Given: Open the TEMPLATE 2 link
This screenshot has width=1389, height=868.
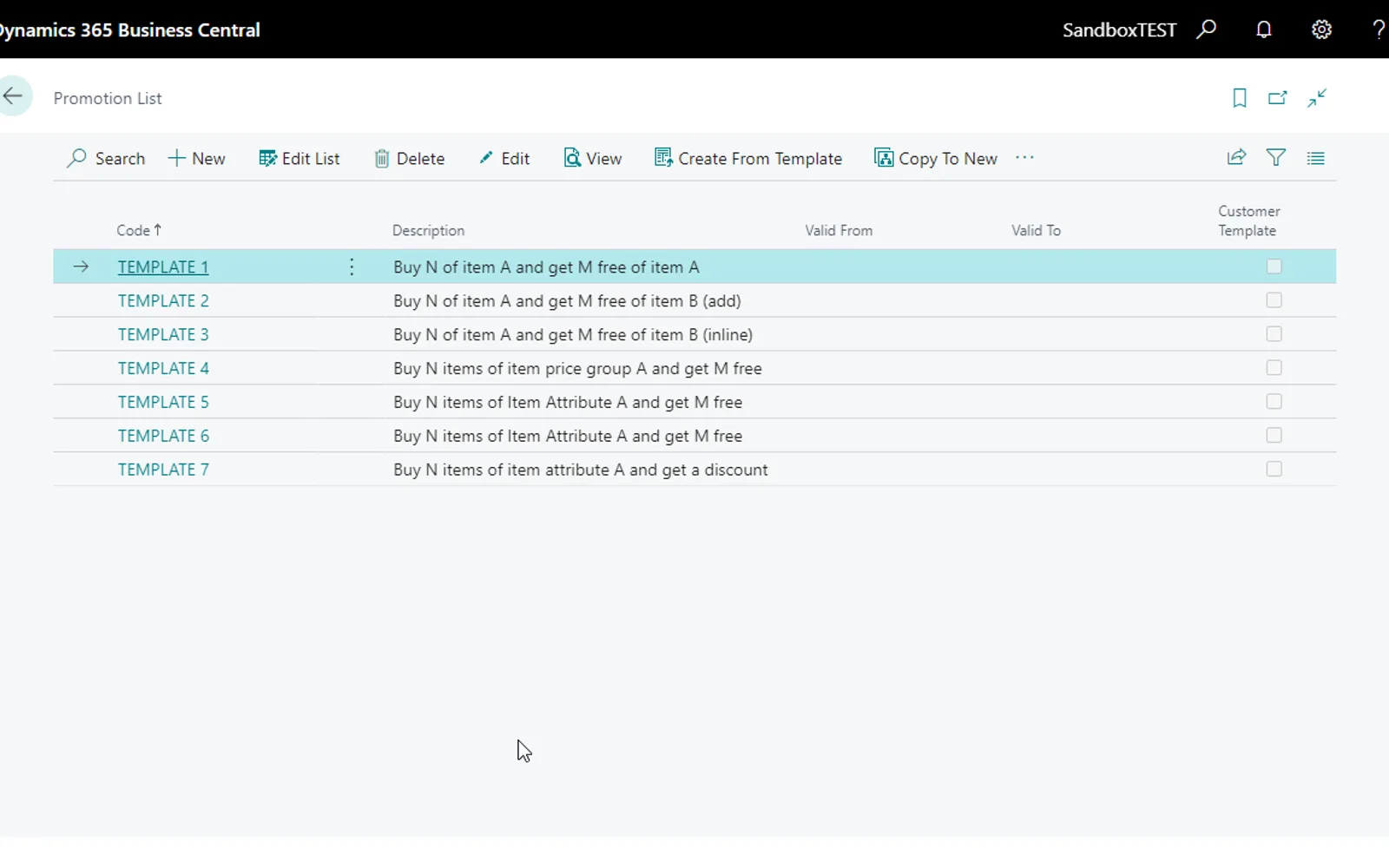Looking at the screenshot, I should (163, 301).
